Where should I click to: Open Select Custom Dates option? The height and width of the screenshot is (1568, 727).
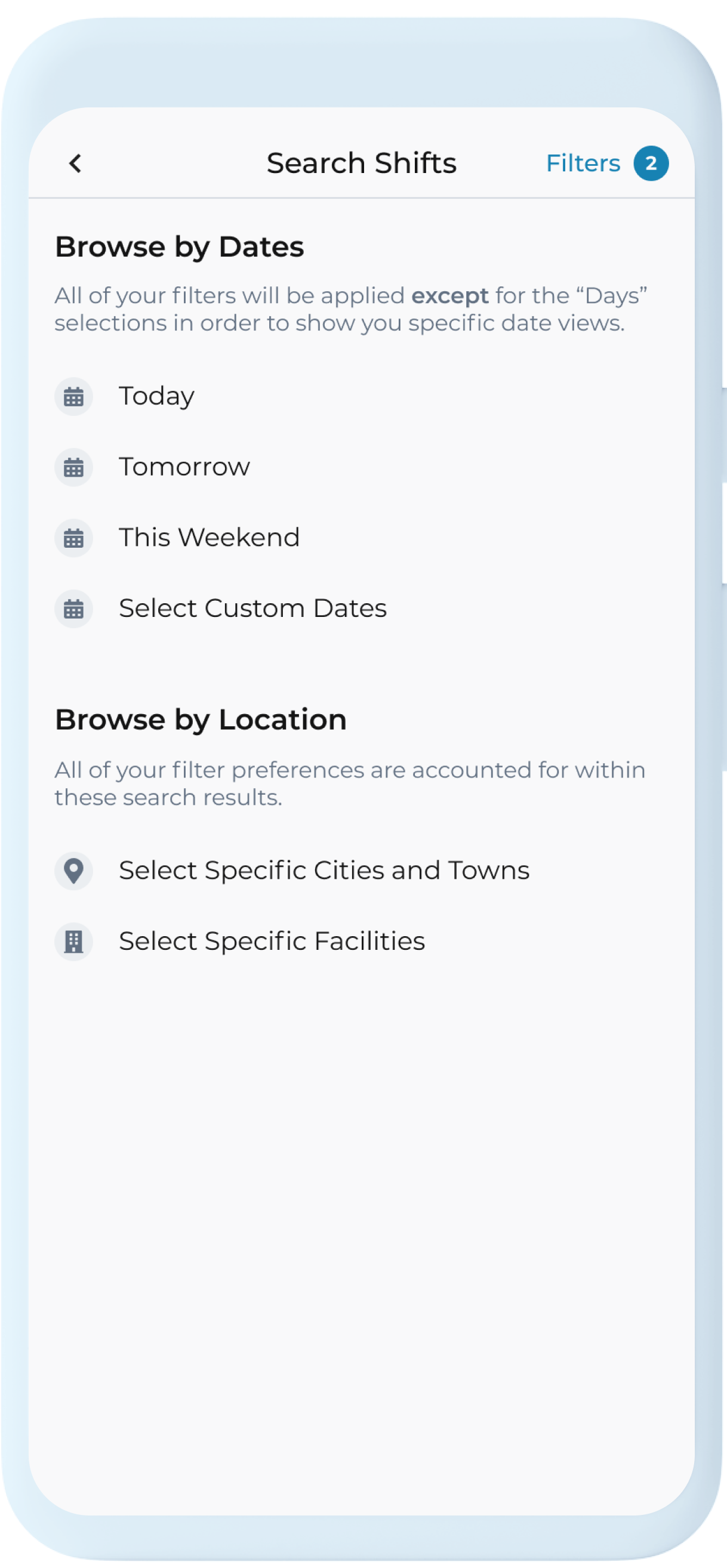coord(252,608)
